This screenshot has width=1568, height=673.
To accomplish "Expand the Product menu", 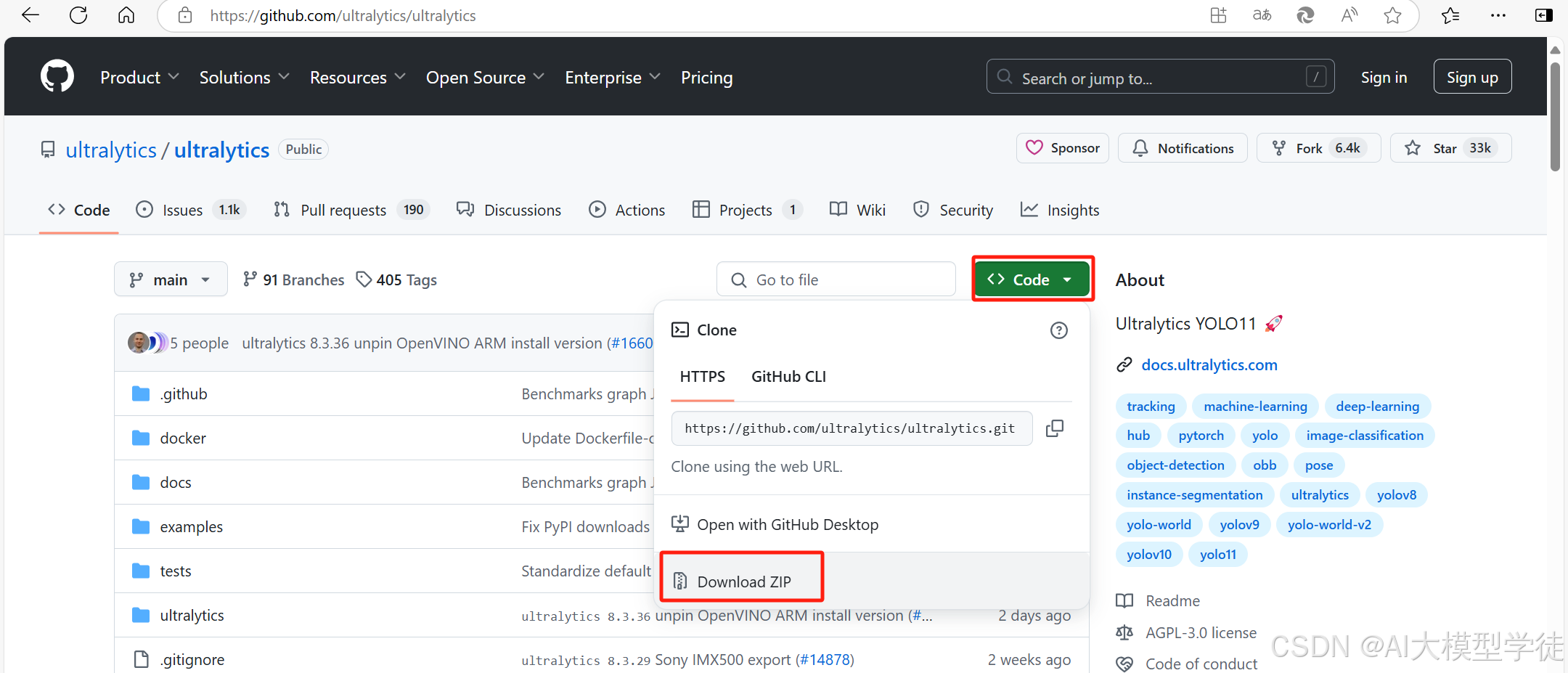I will [x=139, y=77].
